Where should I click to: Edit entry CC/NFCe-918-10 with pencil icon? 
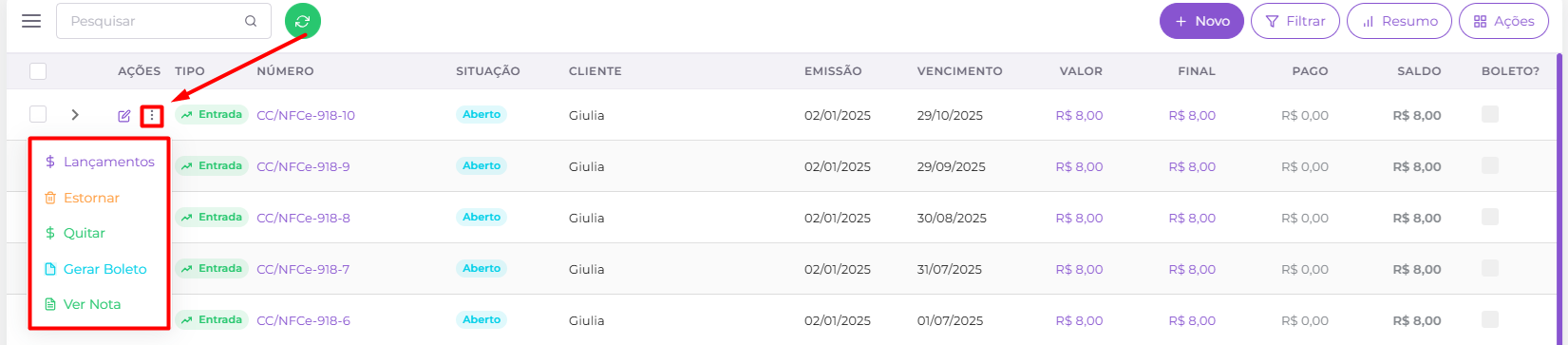click(124, 116)
